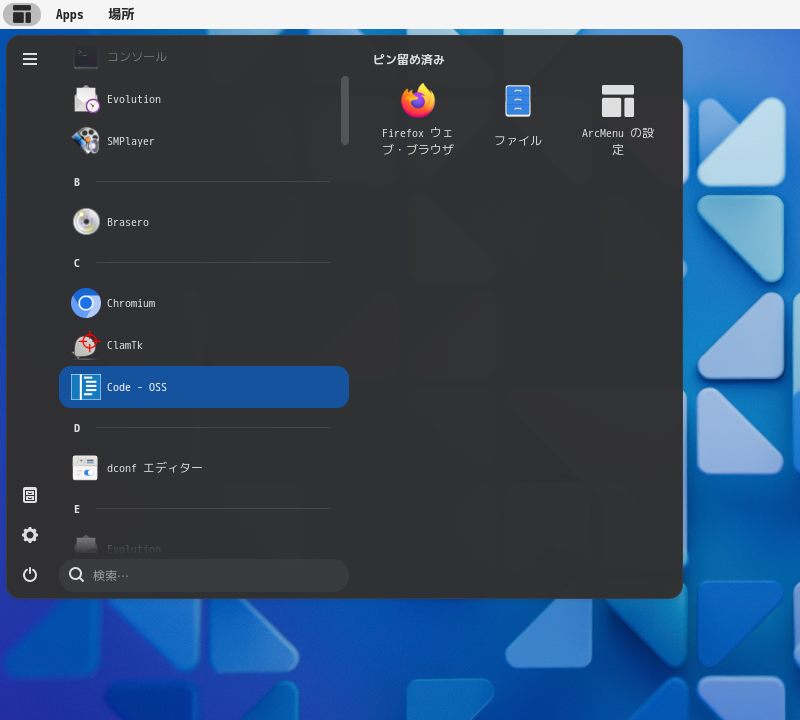
Task: Click the ArcMenu button in top panel
Action: coord(22,14)
